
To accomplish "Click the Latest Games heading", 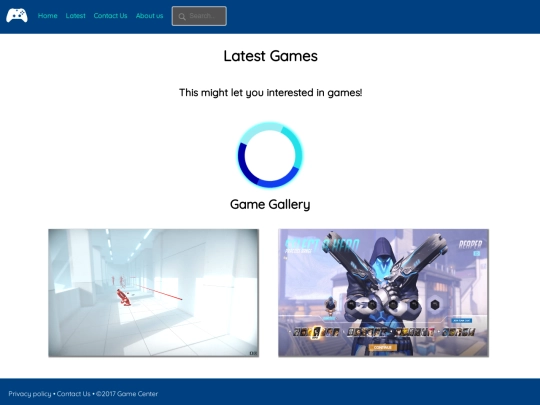I will click(x=270, y=56).
